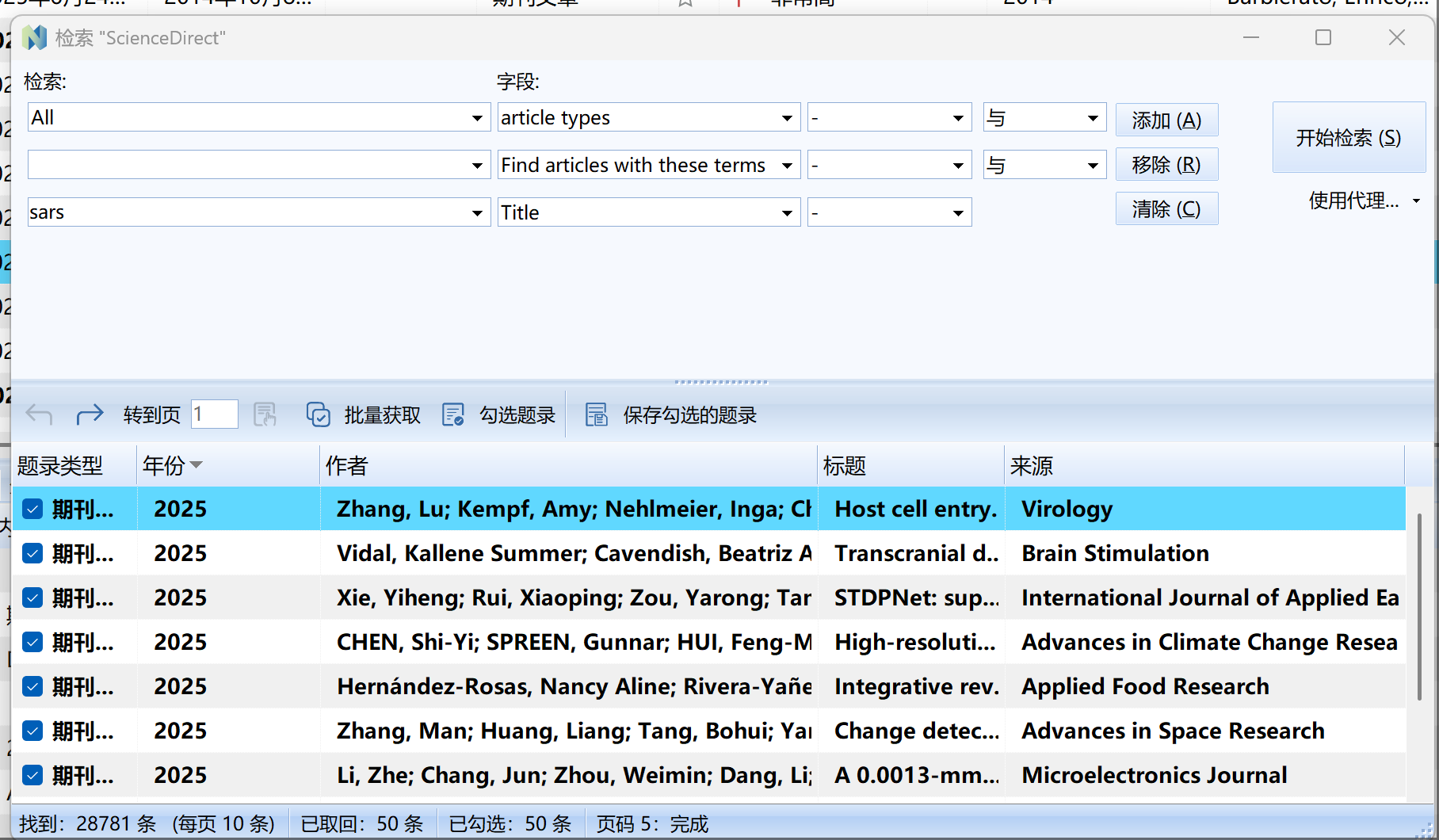Toggle checkbox for Advances in Space Research row
The width and height of the screenshot is (1439, 840).
32,731
